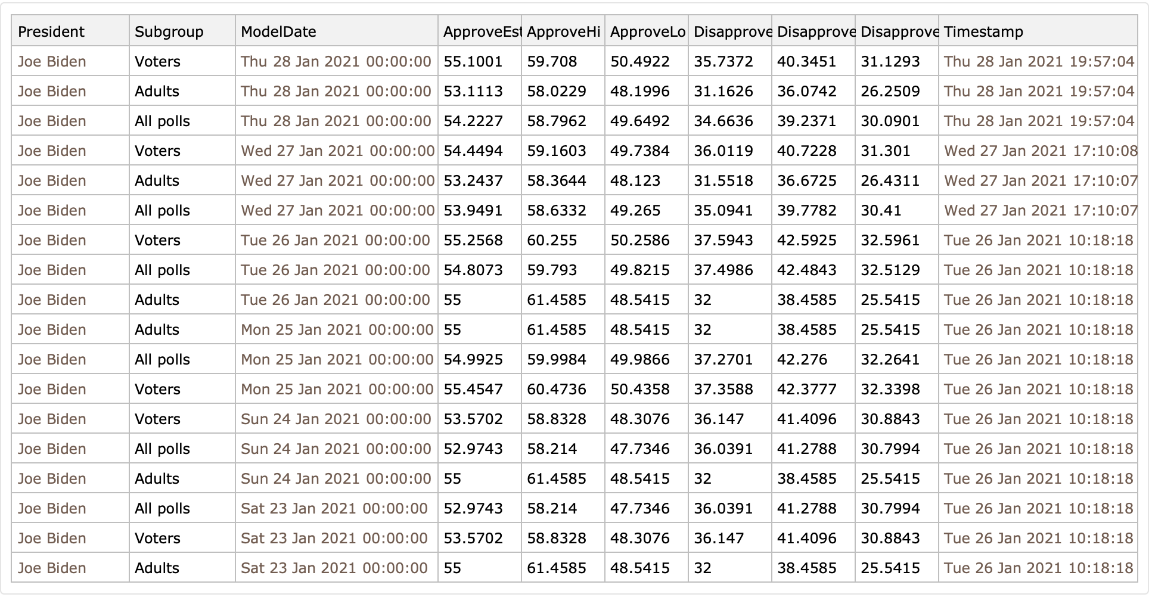This screenshot has height=614, width=1150.
Task: Click the ApproveEst column header
Action: point(481,32)
